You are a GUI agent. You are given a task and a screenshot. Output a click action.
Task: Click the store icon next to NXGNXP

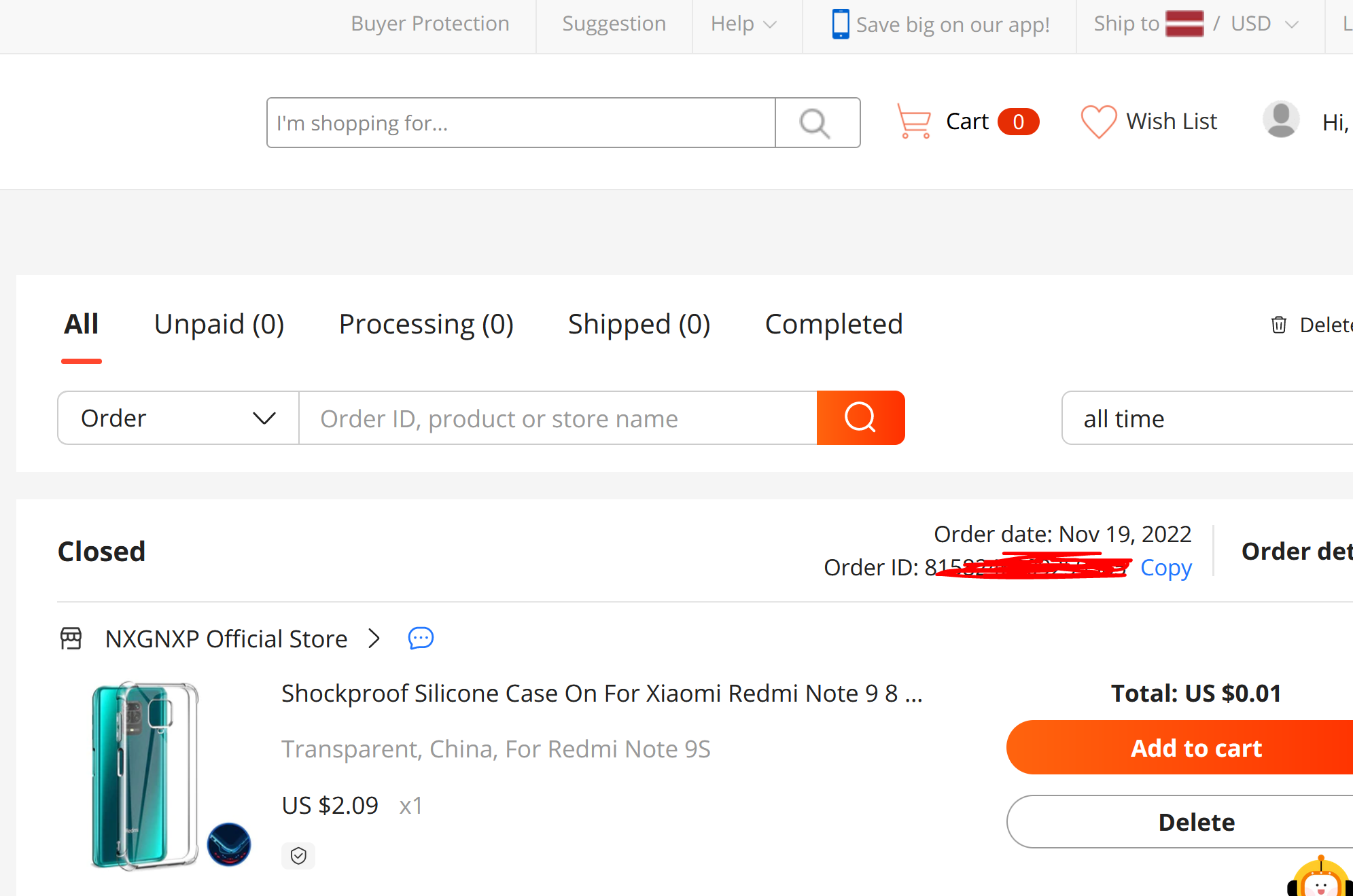click(71, 639)
